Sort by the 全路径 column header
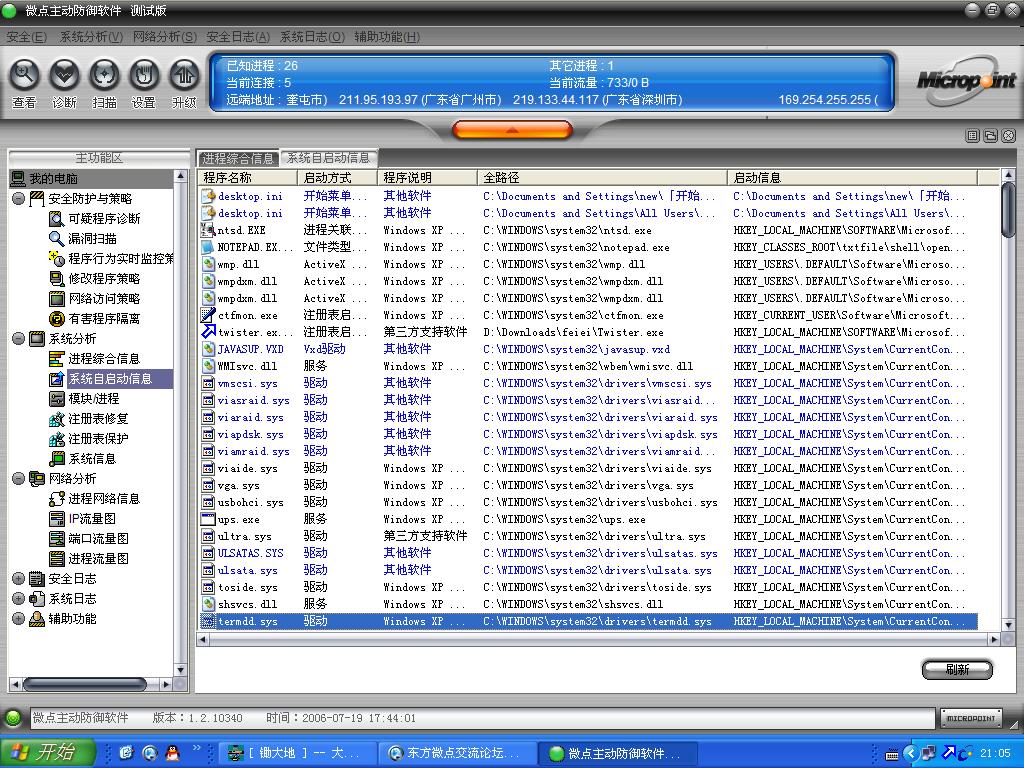 (602, 178)
